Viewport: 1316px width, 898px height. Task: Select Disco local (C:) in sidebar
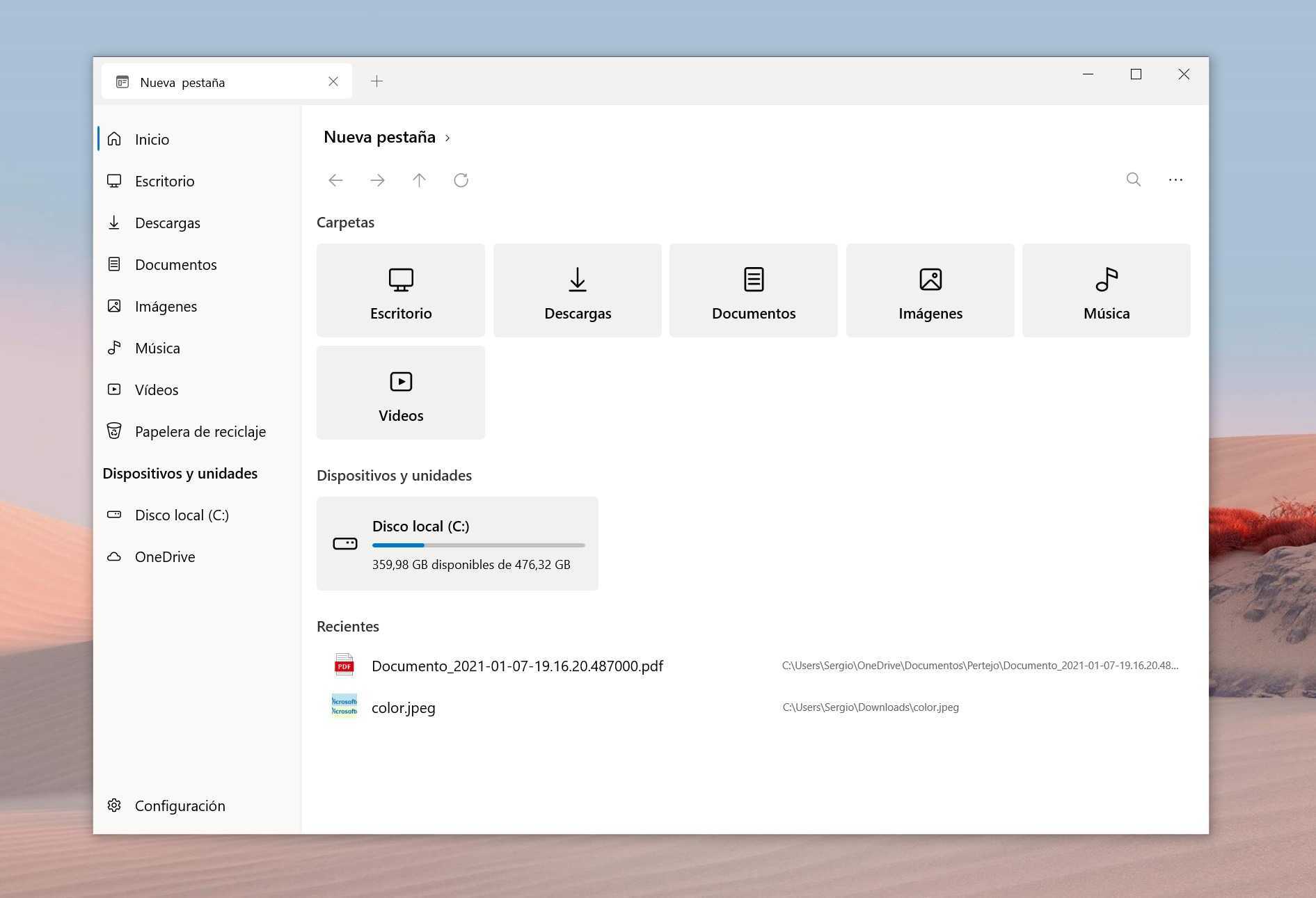click(x=198, y=515)
